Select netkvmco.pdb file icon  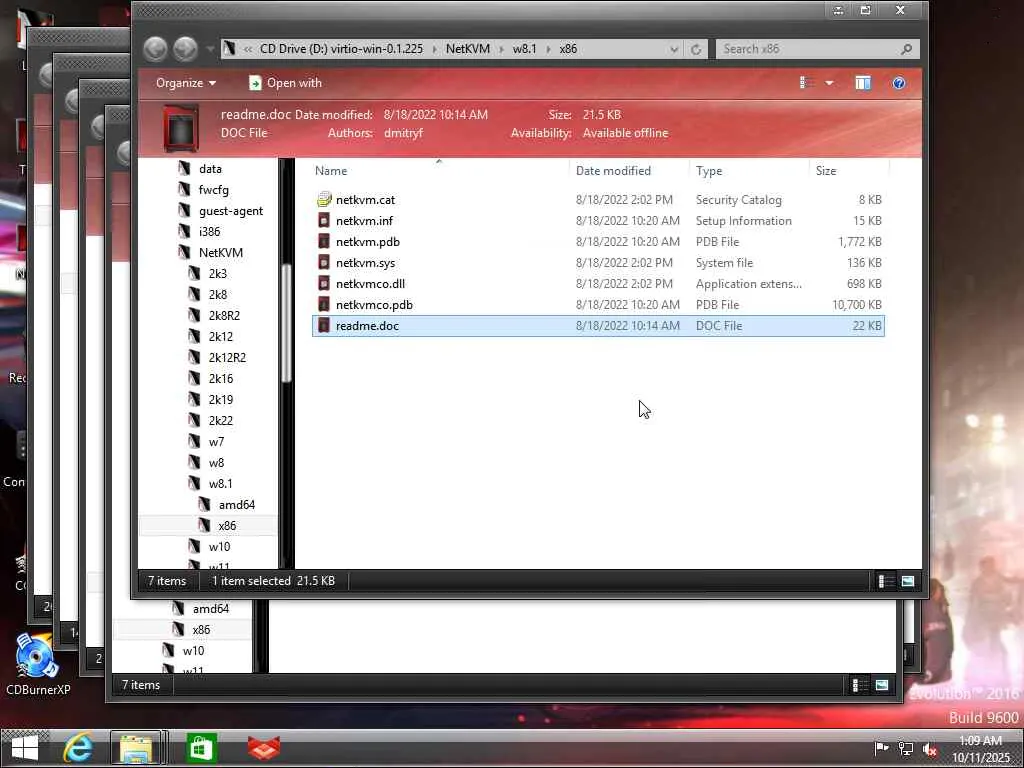point(324,304)
